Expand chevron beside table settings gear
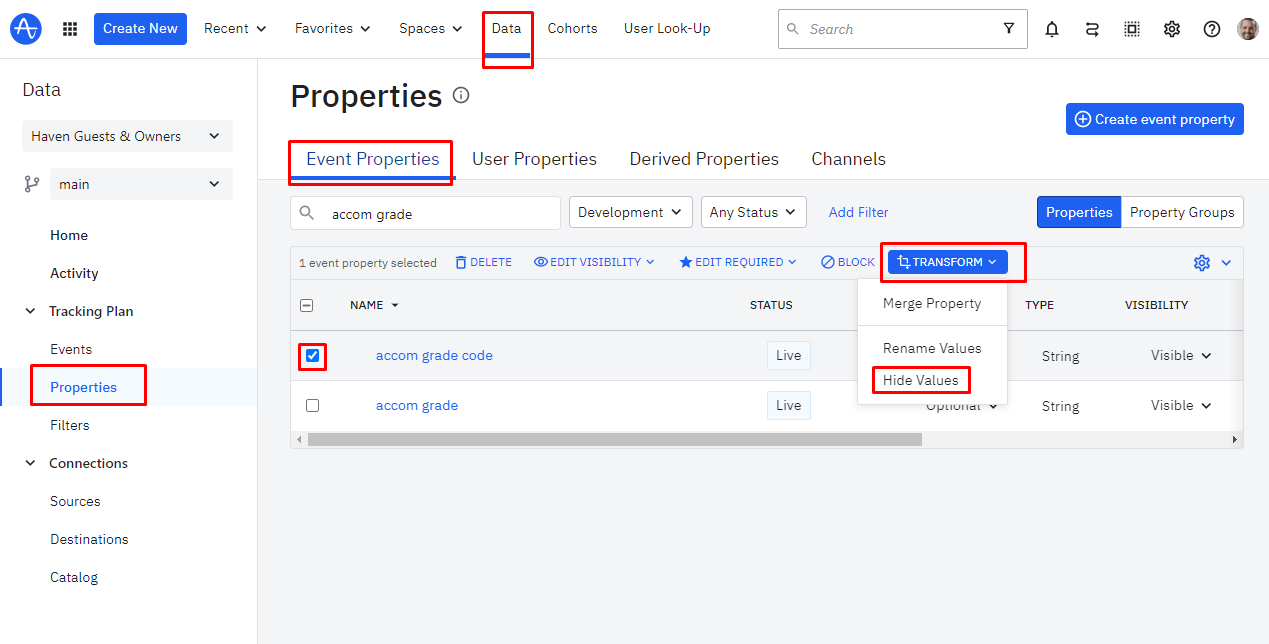The height and width of the screenshot is (644, 1269). pos(1226,263)
